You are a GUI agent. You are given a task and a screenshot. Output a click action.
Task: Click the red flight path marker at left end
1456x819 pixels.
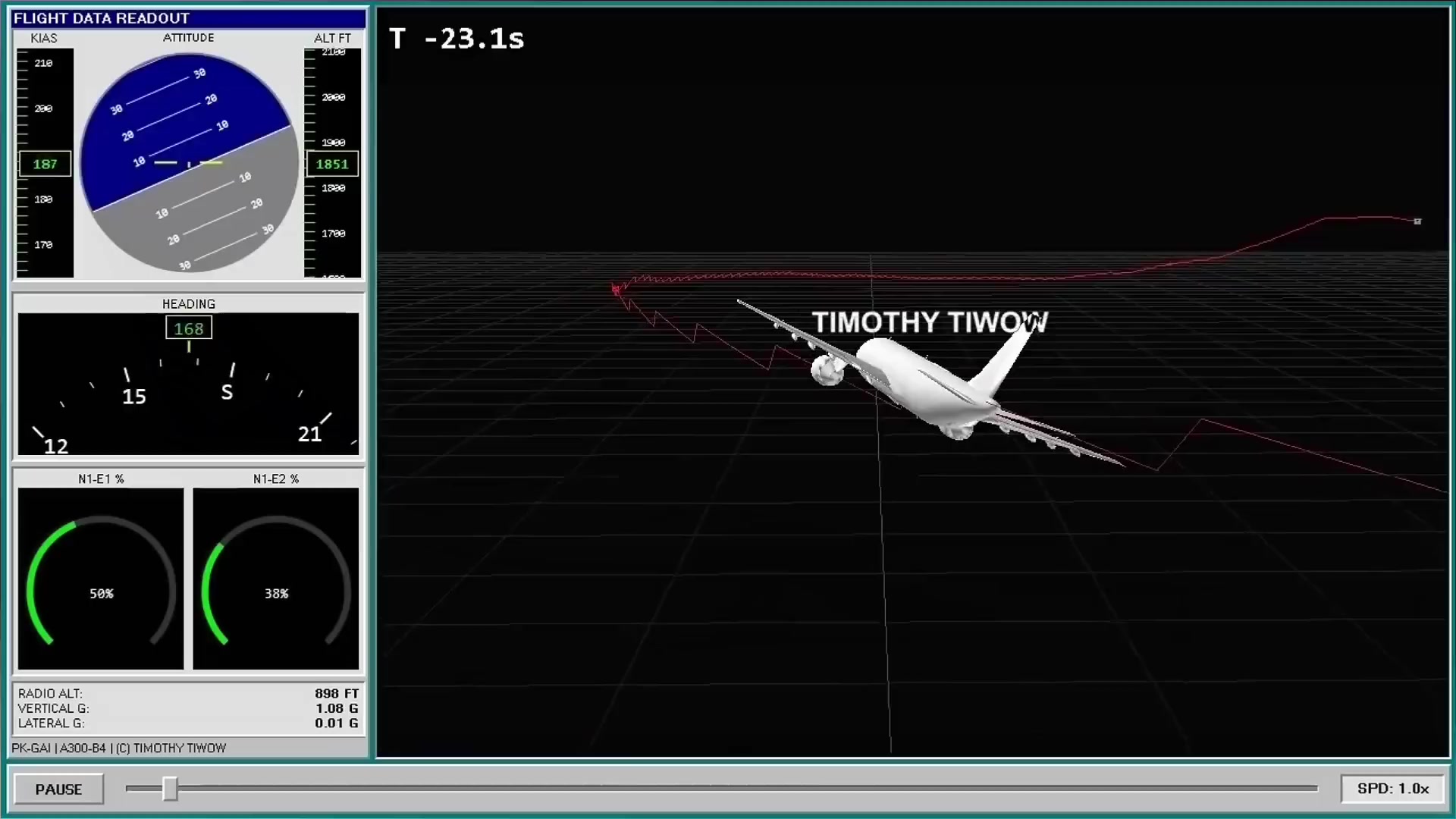point(616,289)
